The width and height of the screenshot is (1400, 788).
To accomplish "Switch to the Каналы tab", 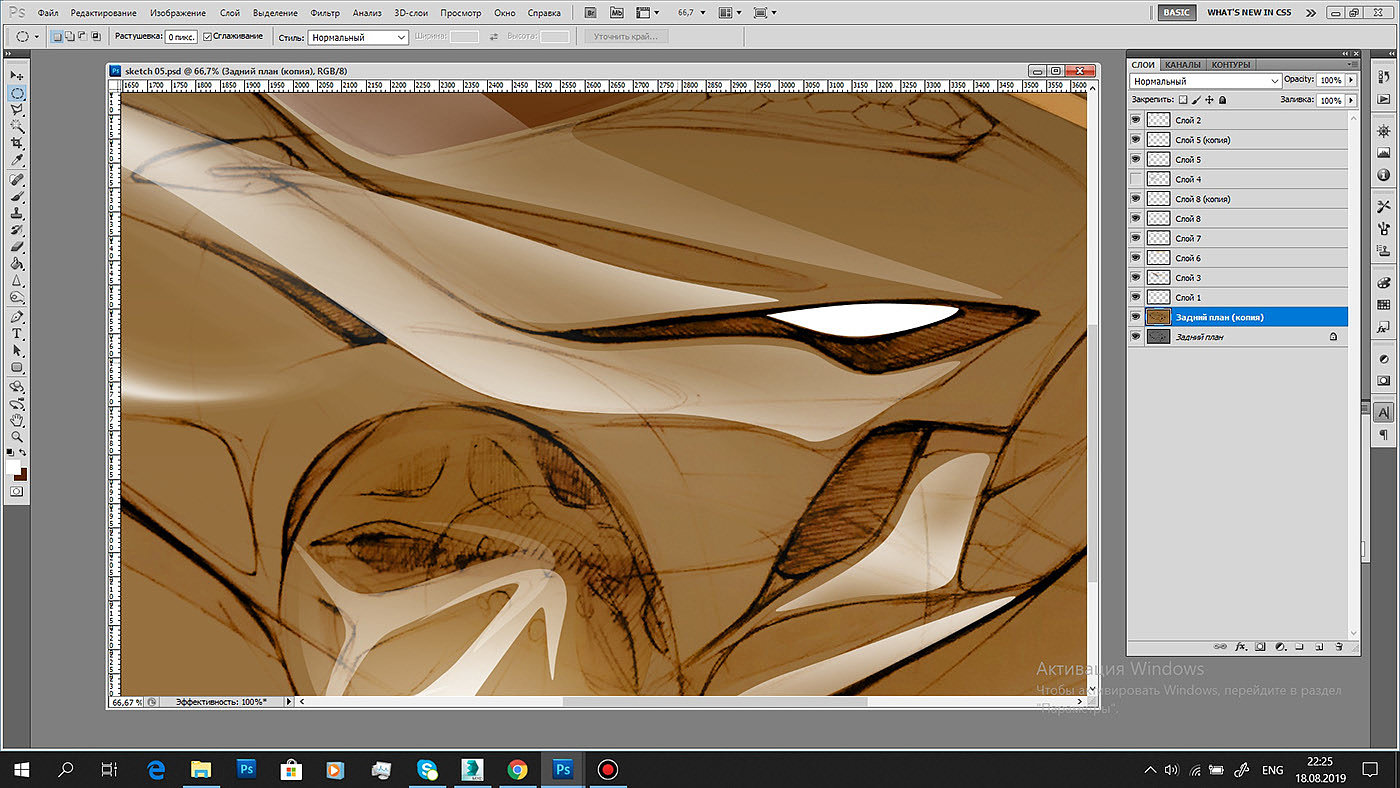I will coord(1183,65).
